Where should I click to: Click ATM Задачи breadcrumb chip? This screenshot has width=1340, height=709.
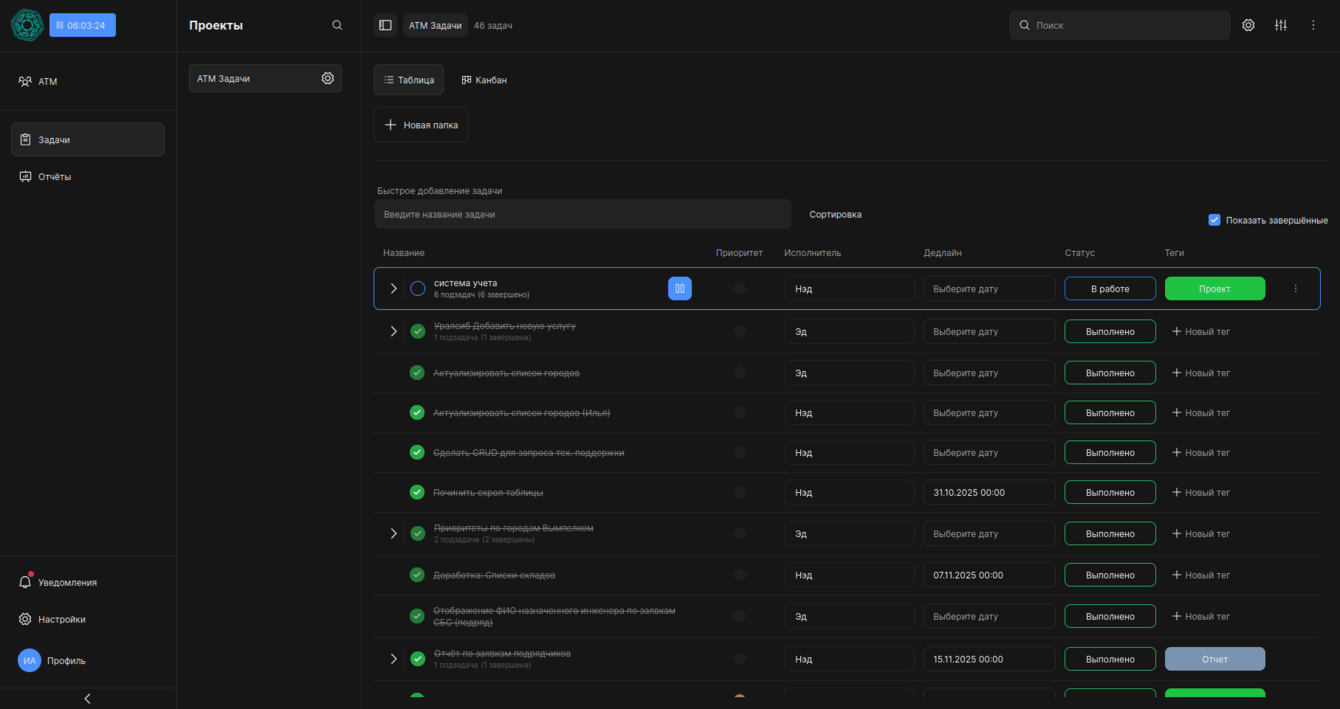tap(435, 25)
